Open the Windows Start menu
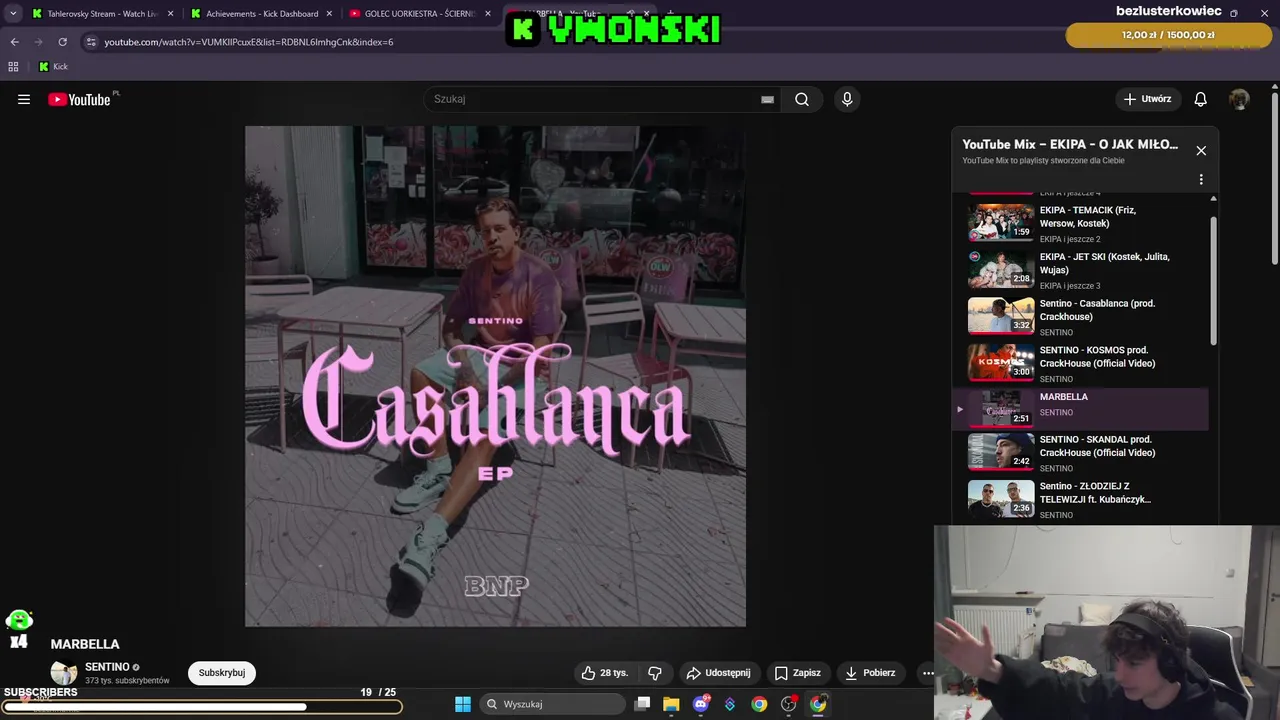The height and width of the screenshot is (720, 1280). click(x=463, y=704)
